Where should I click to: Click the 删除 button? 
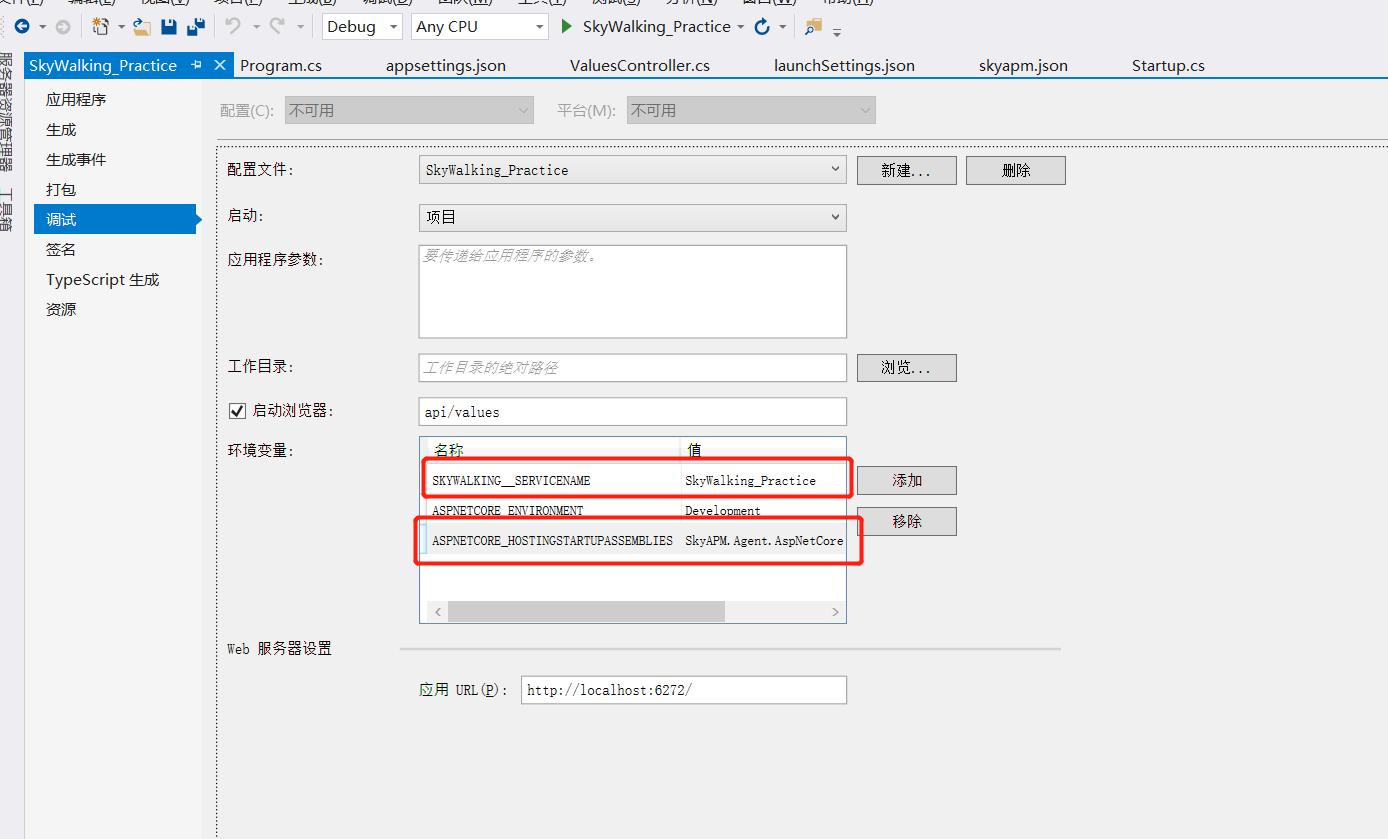[1015, 170]
